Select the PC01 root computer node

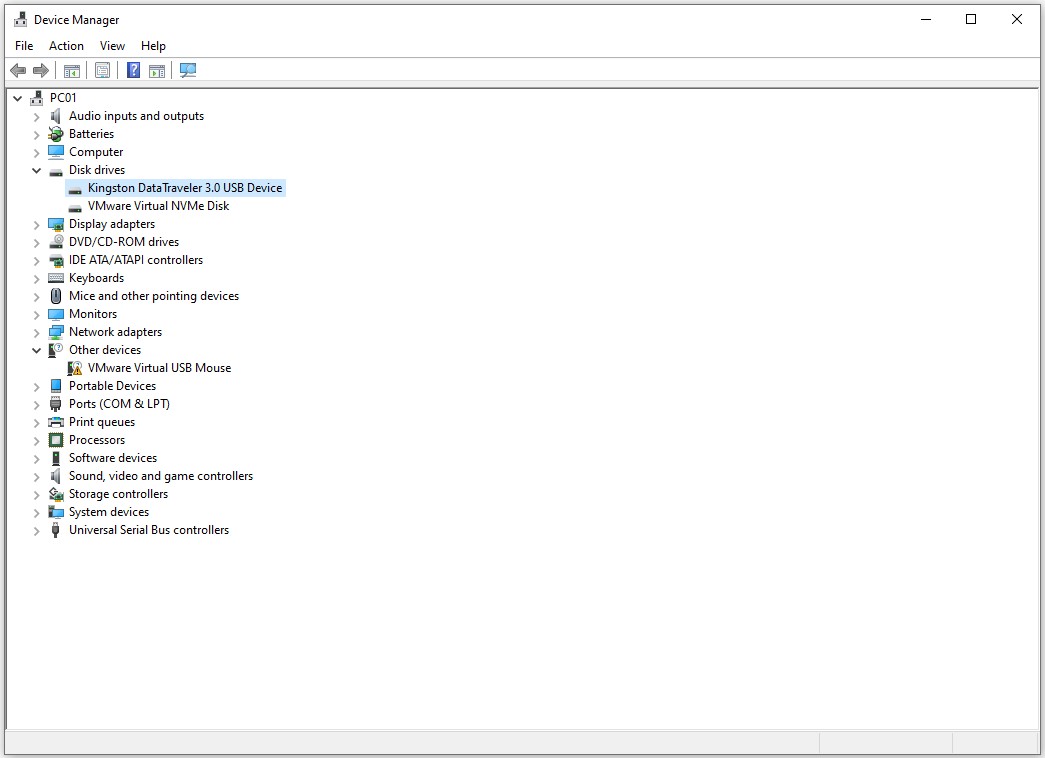[62, 98]
